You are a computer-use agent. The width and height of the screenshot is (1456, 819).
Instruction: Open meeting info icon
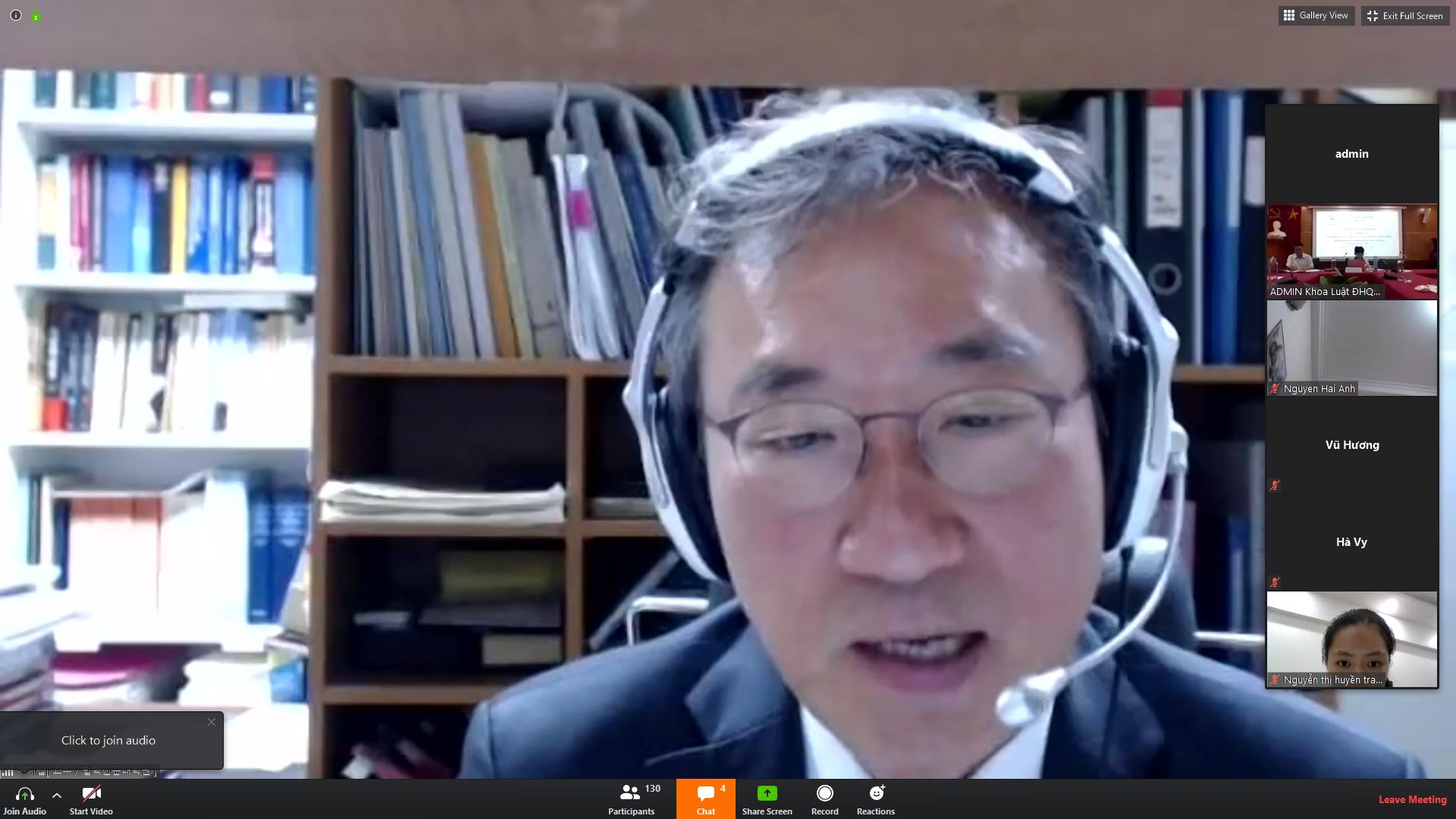pos(15,15)
